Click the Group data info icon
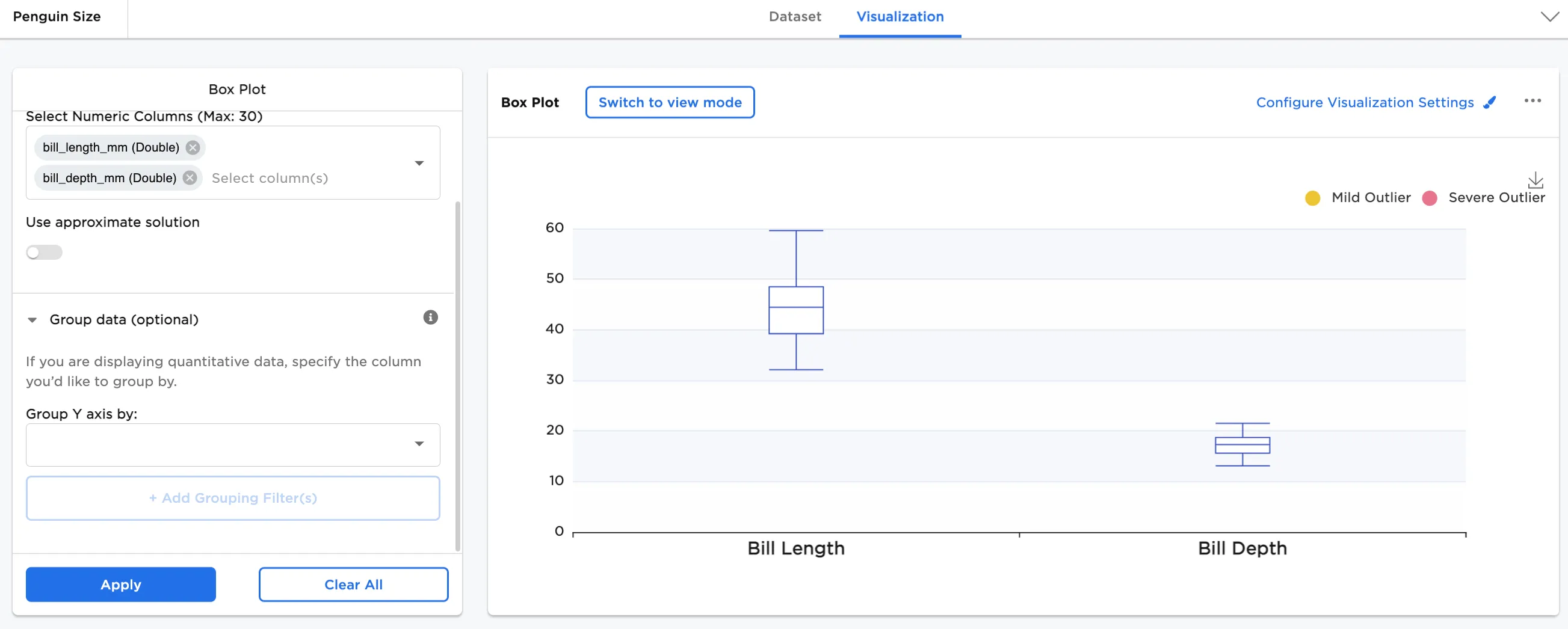1568x629 pixels. [430, 317]
